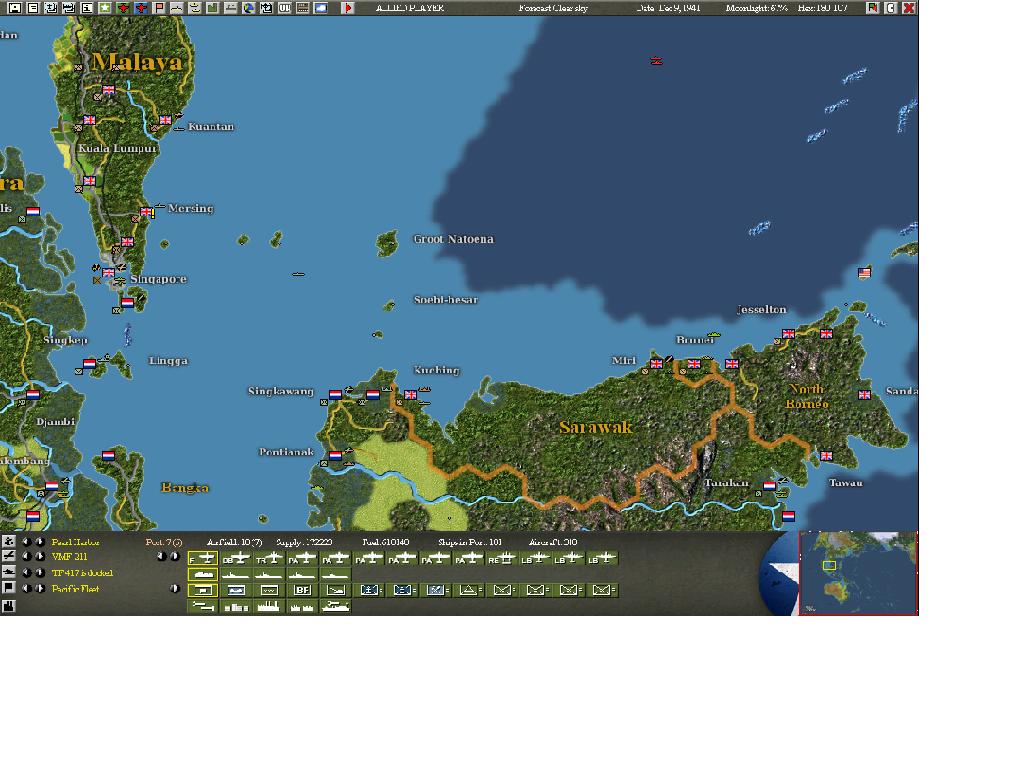Click the base icon left of Pearl Harbor

[x=8, y=541]
